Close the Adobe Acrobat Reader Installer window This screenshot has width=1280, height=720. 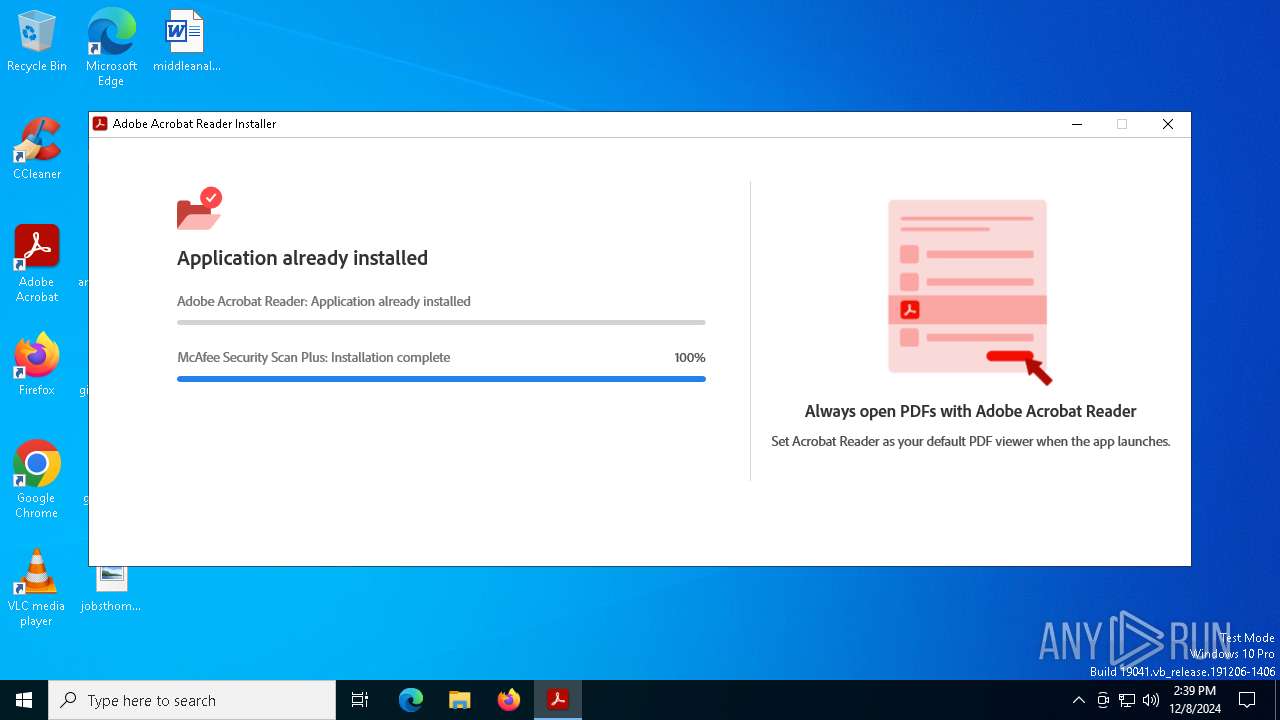click(x=1168, y=124)
